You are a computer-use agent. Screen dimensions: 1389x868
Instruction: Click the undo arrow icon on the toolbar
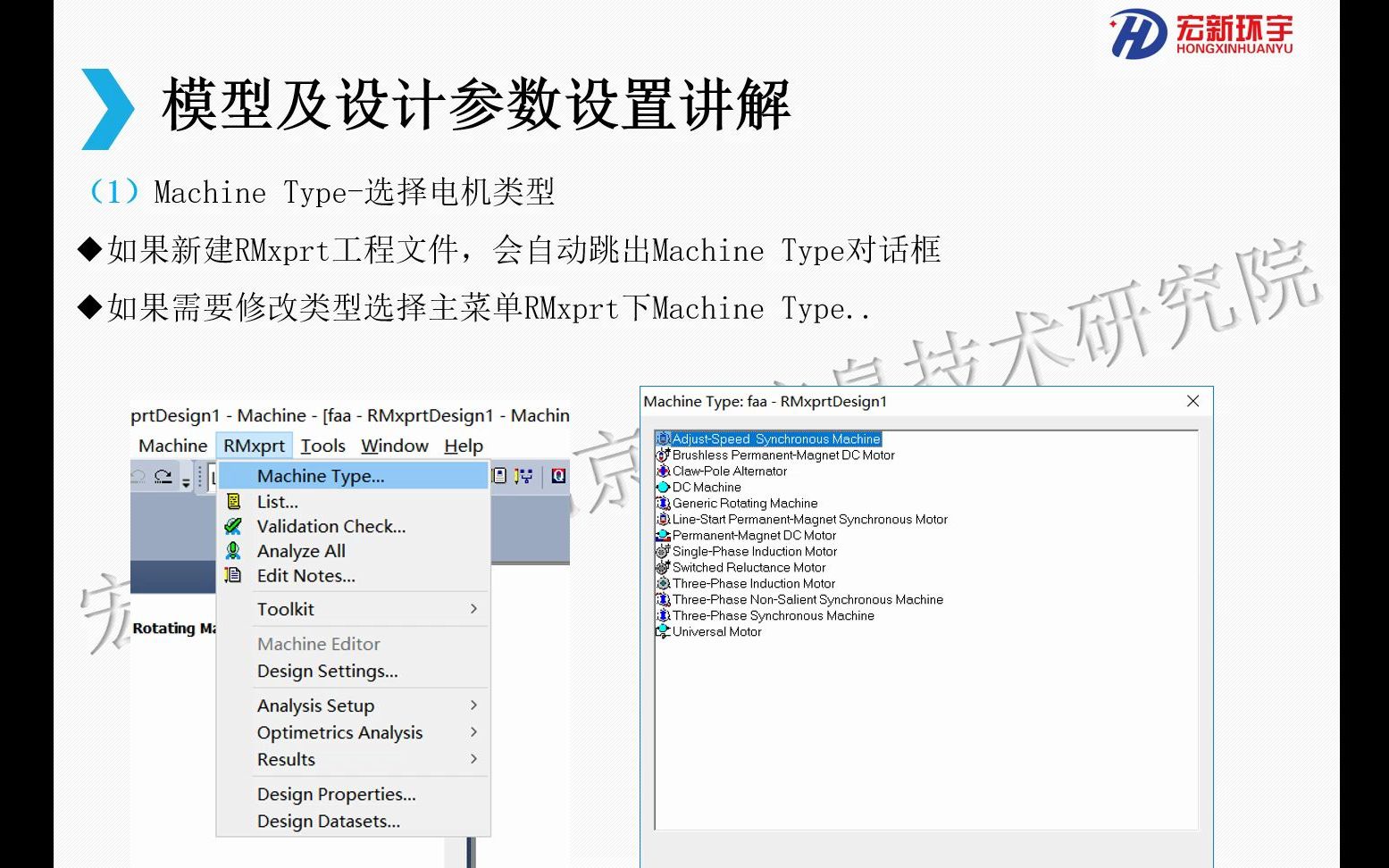tap(137, 474)
